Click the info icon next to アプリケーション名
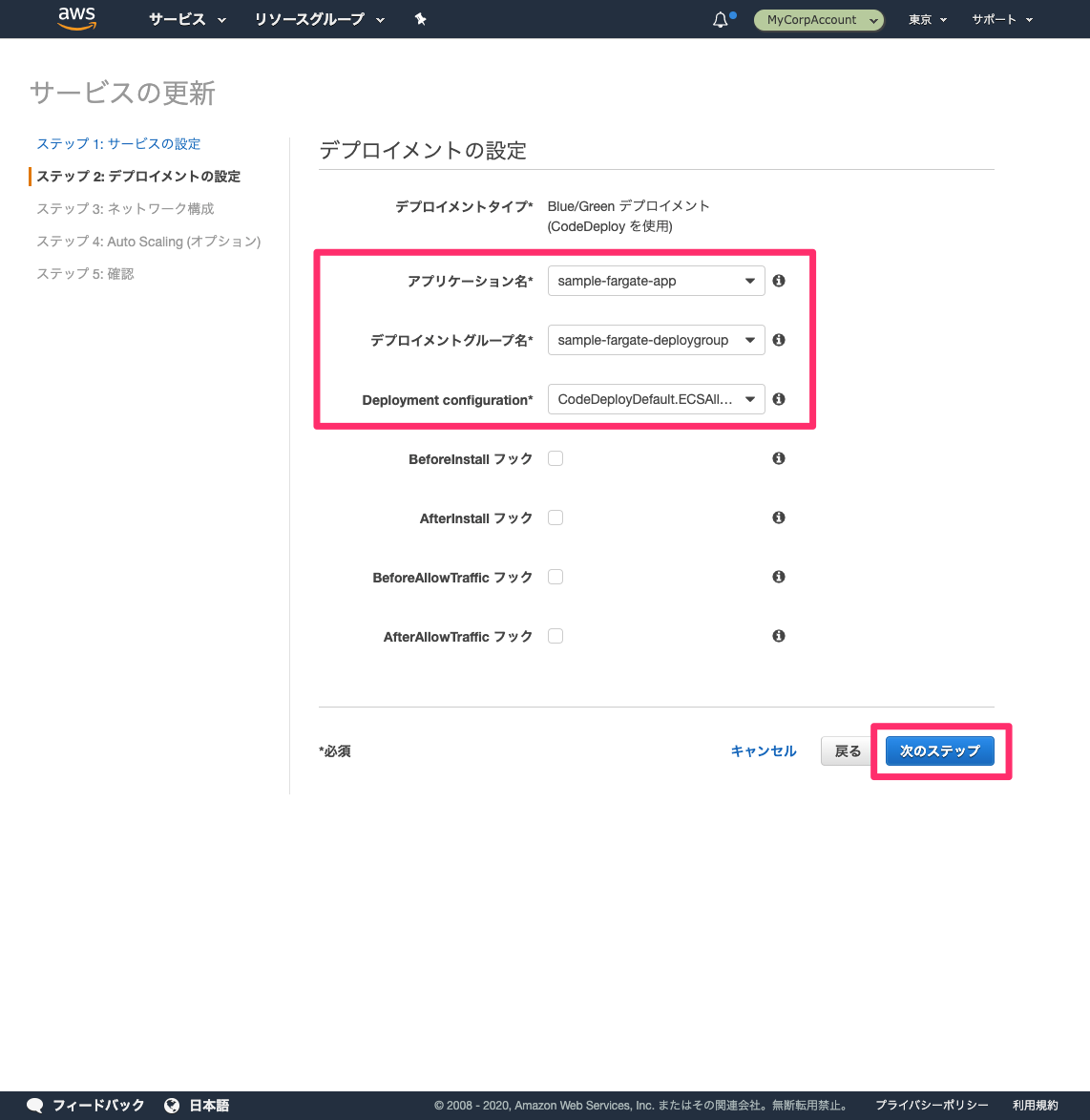1090x1120 pixels. [x=778, y=280]
